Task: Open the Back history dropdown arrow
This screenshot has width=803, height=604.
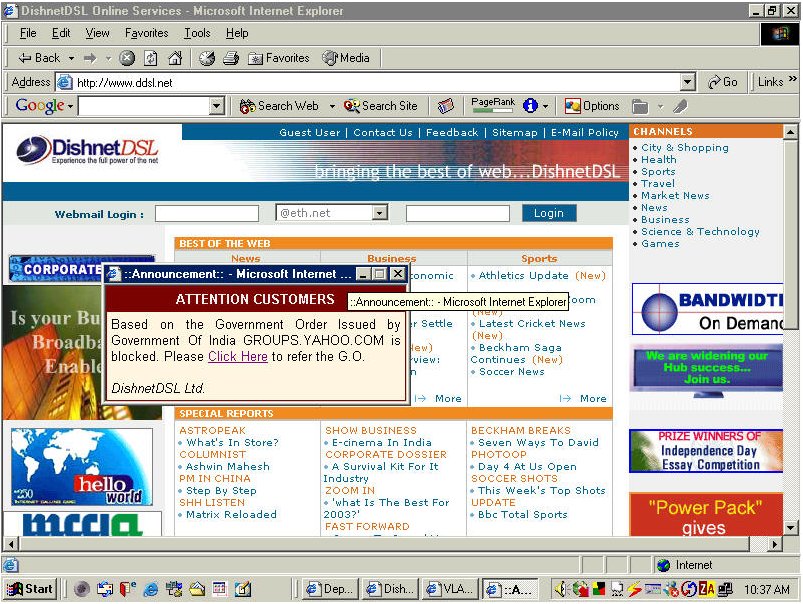Action: click(x=71, y=58)
